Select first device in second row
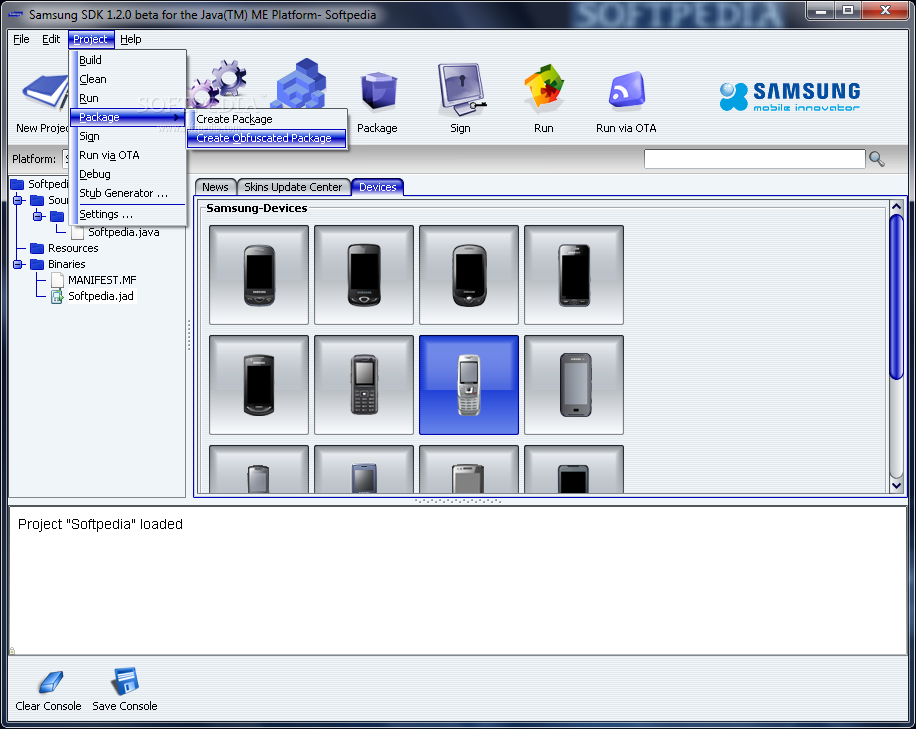The height and width of the screenshot is (729, 916). pyautogui.click(x=259, y=385)
